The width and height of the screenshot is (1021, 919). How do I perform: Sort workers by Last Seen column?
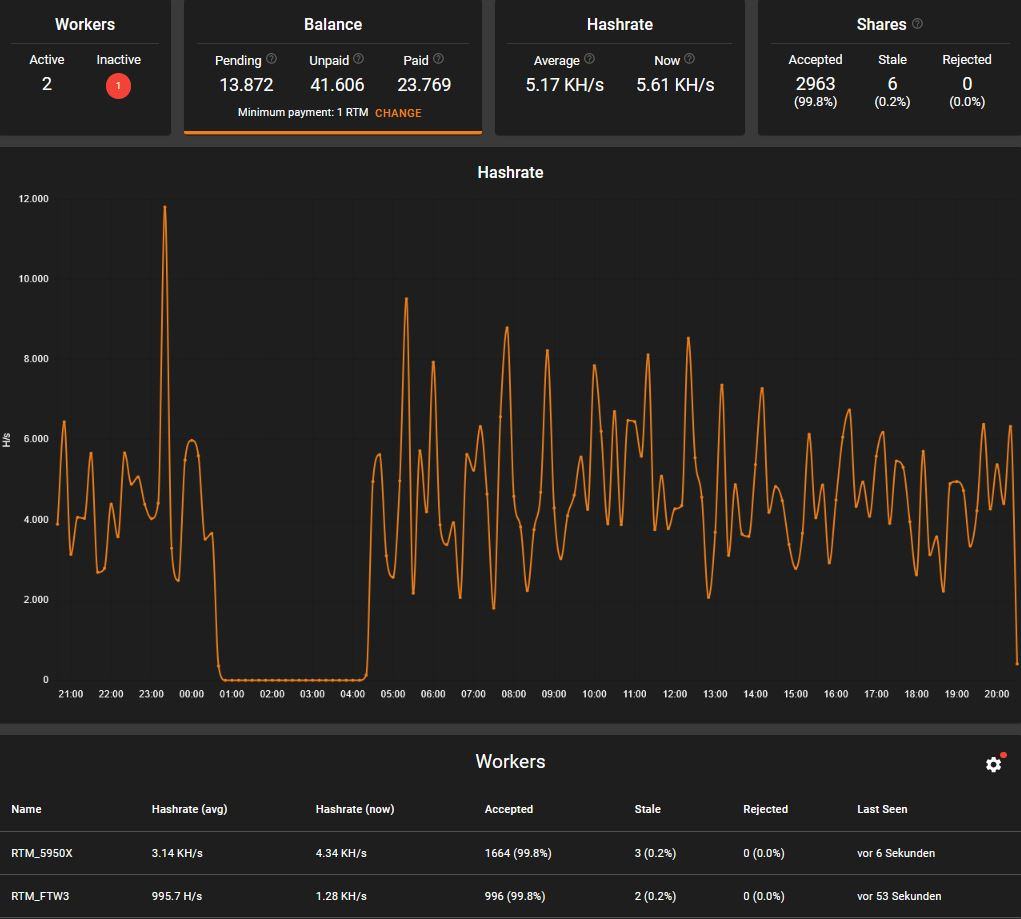point(882,809)
